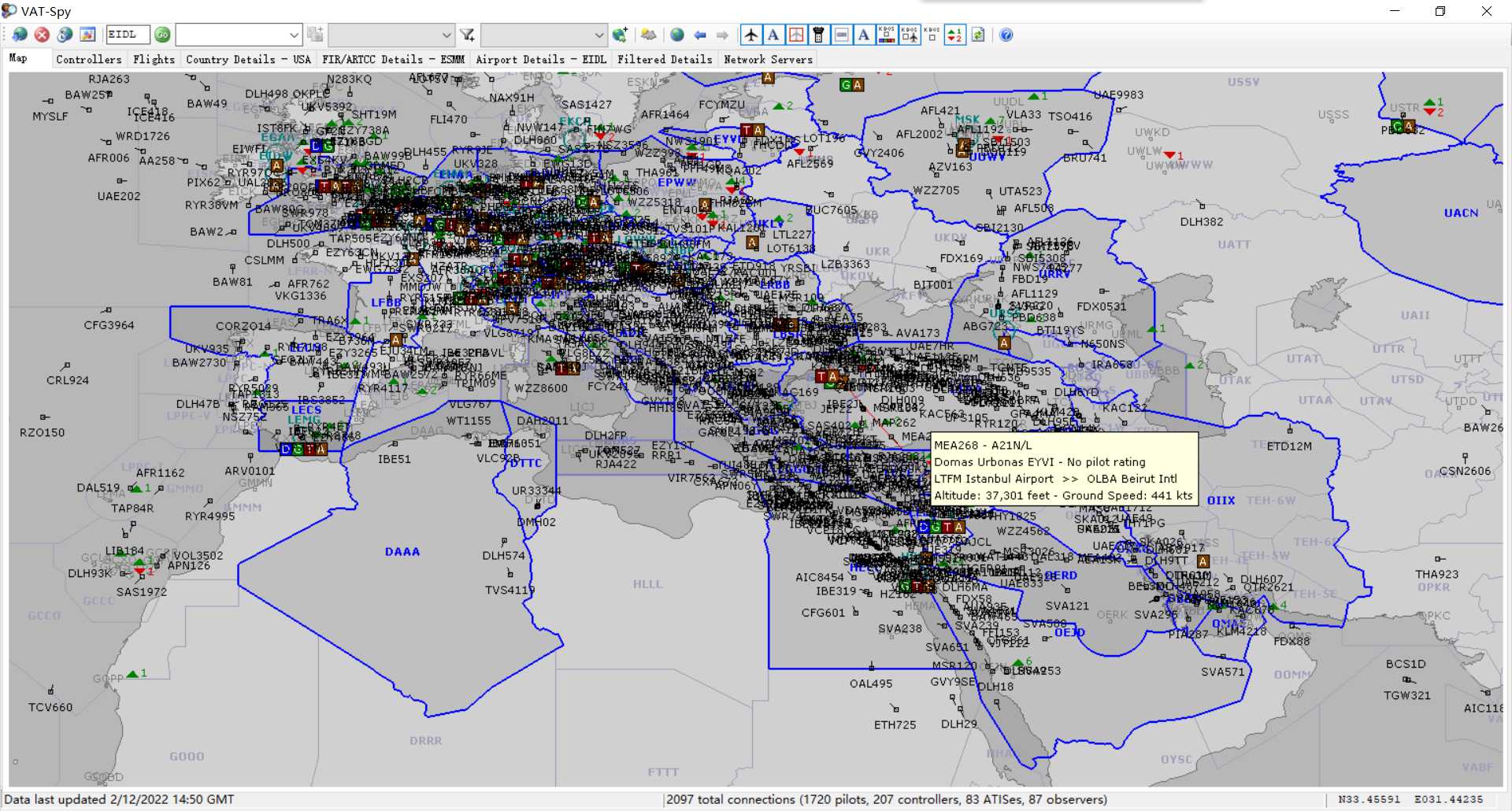
Task: Click the latitude longitude coordinates in status bar
Action: coord(1410,799)
